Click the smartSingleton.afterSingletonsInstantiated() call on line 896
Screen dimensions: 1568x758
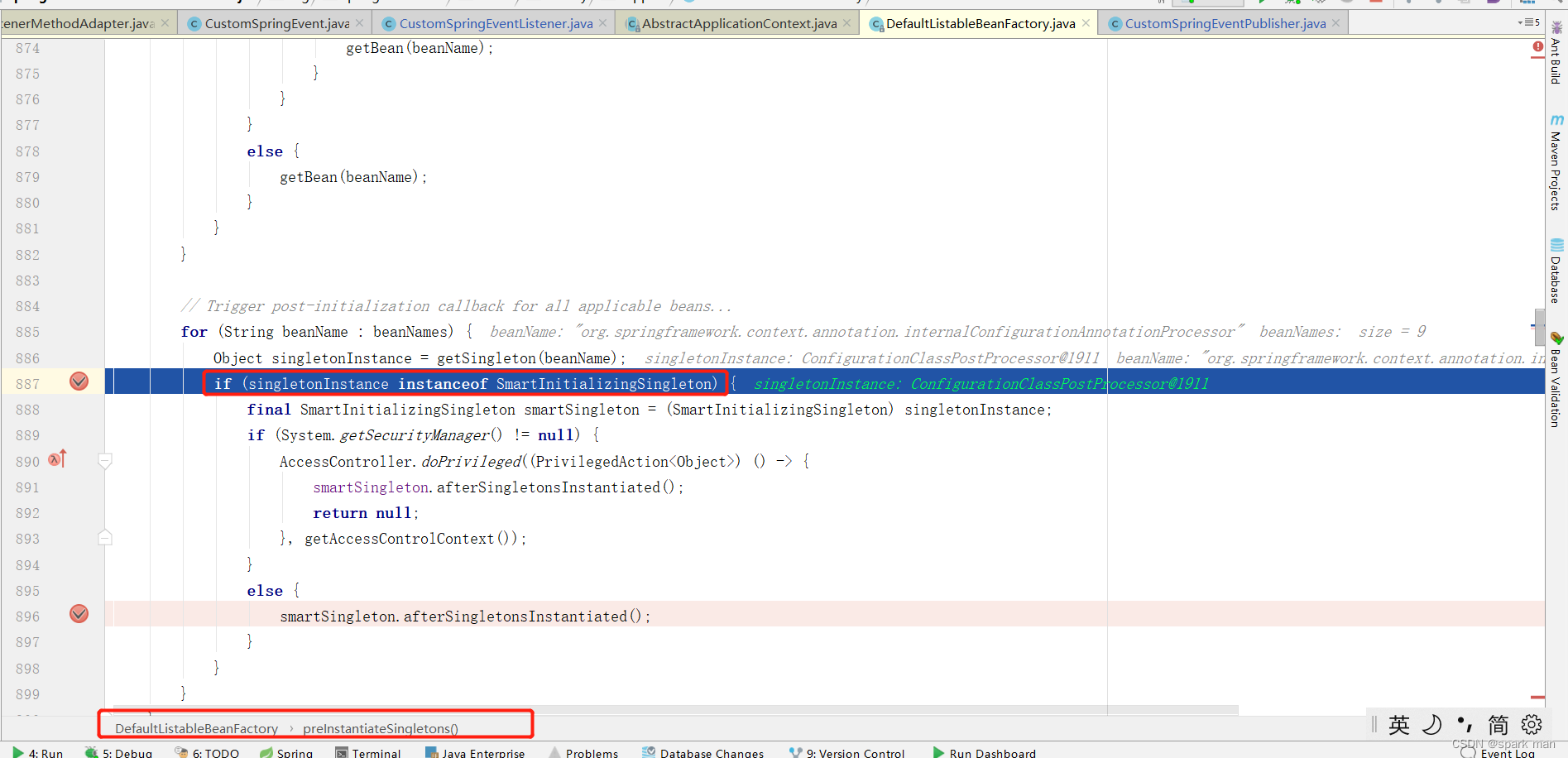coord(465,616)
